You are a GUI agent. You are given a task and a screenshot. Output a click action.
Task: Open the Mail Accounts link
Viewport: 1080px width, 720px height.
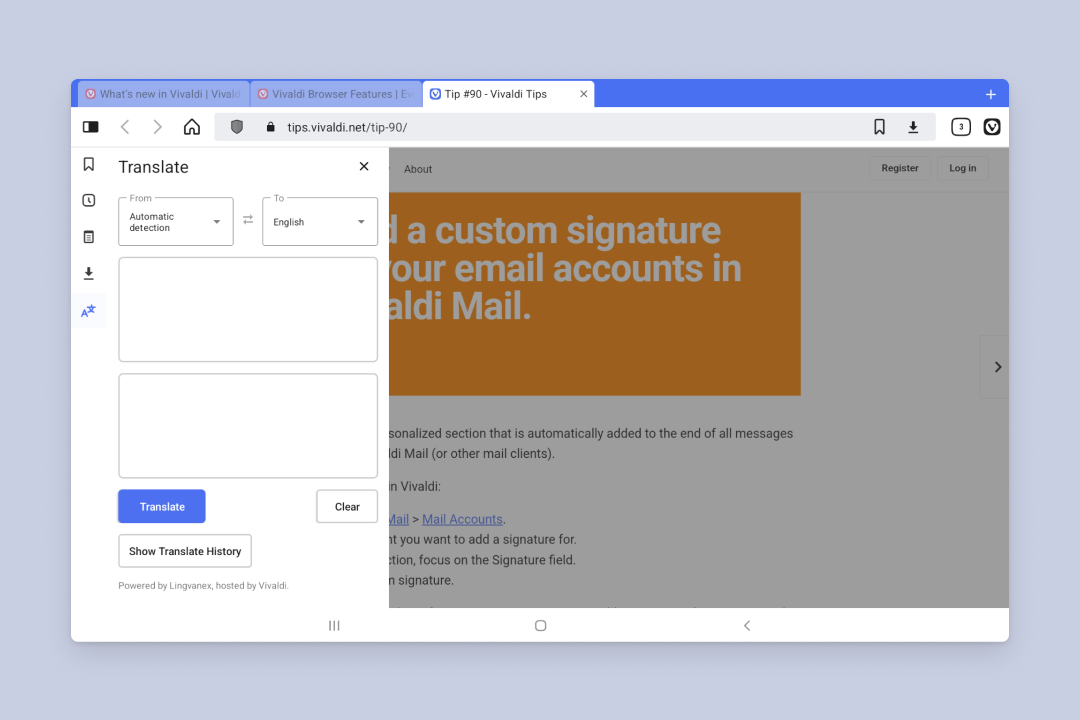pos(462,520)
